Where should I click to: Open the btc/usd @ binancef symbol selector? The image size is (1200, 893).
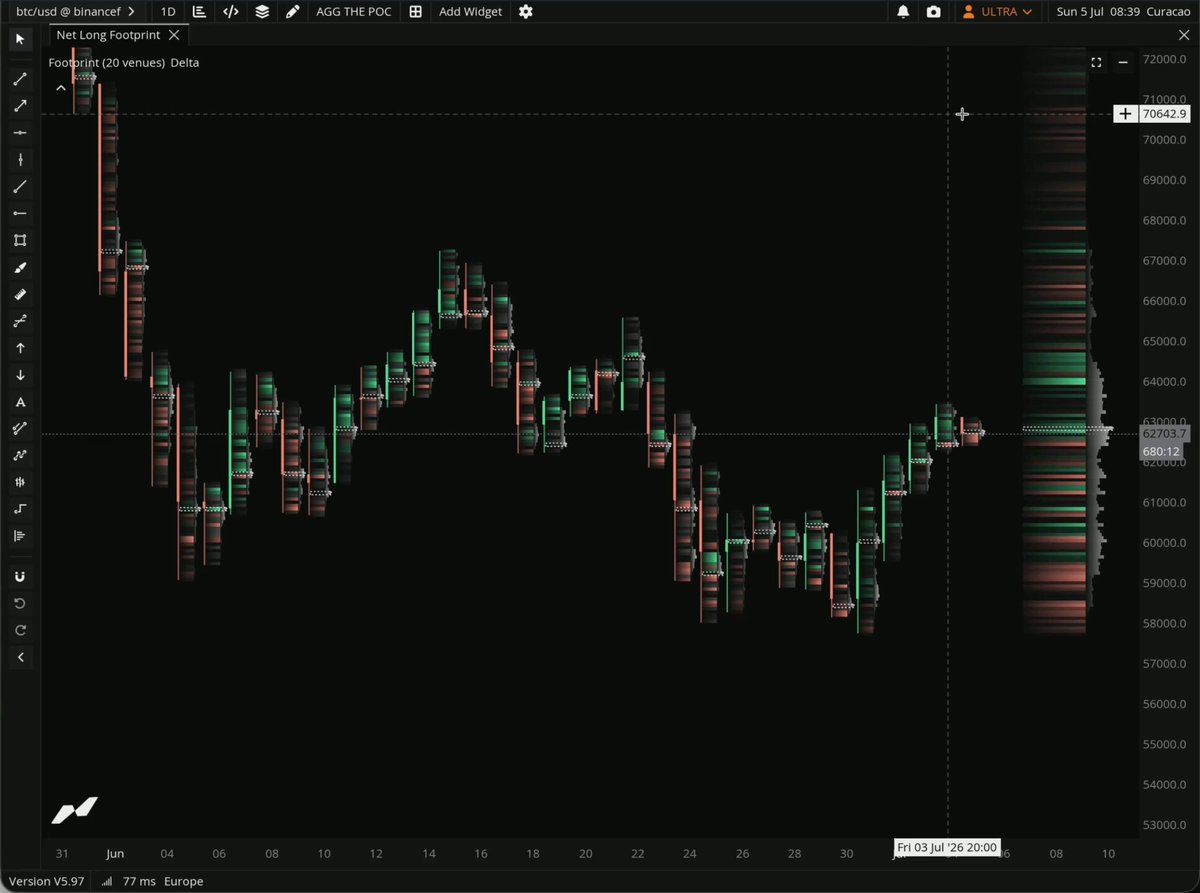tap(76, 12)
